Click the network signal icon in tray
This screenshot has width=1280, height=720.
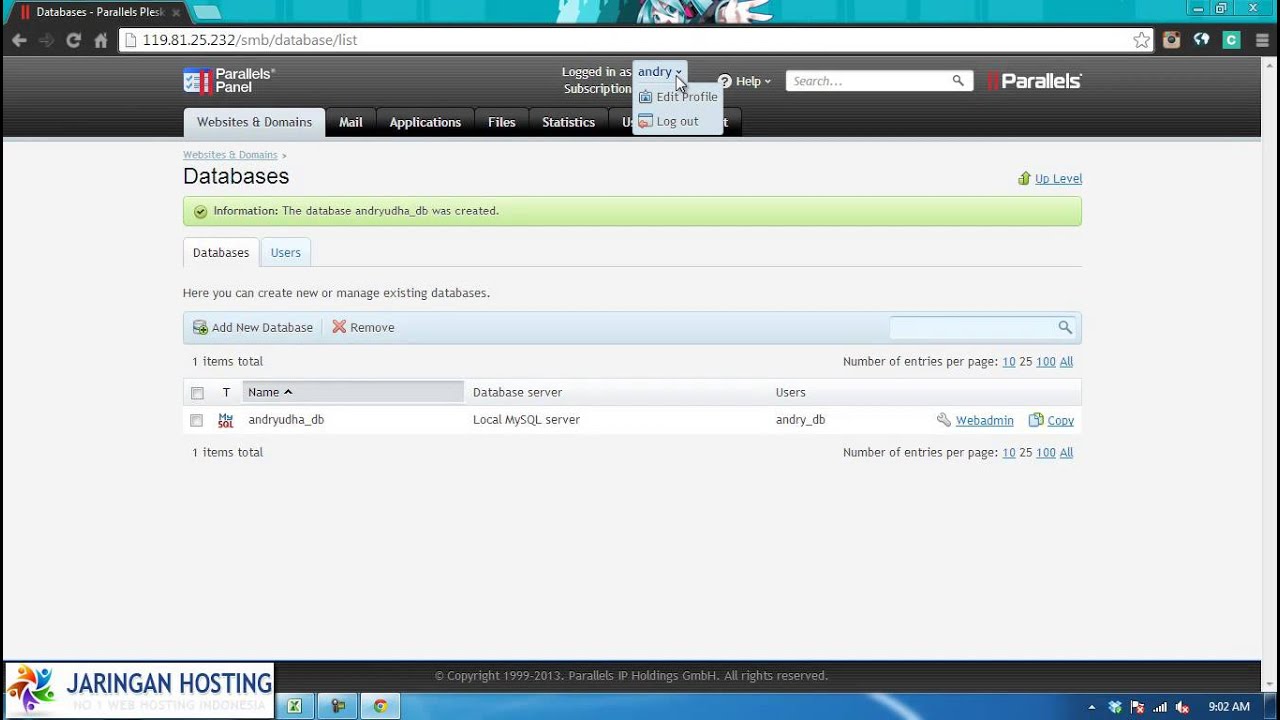[1160, 707]
